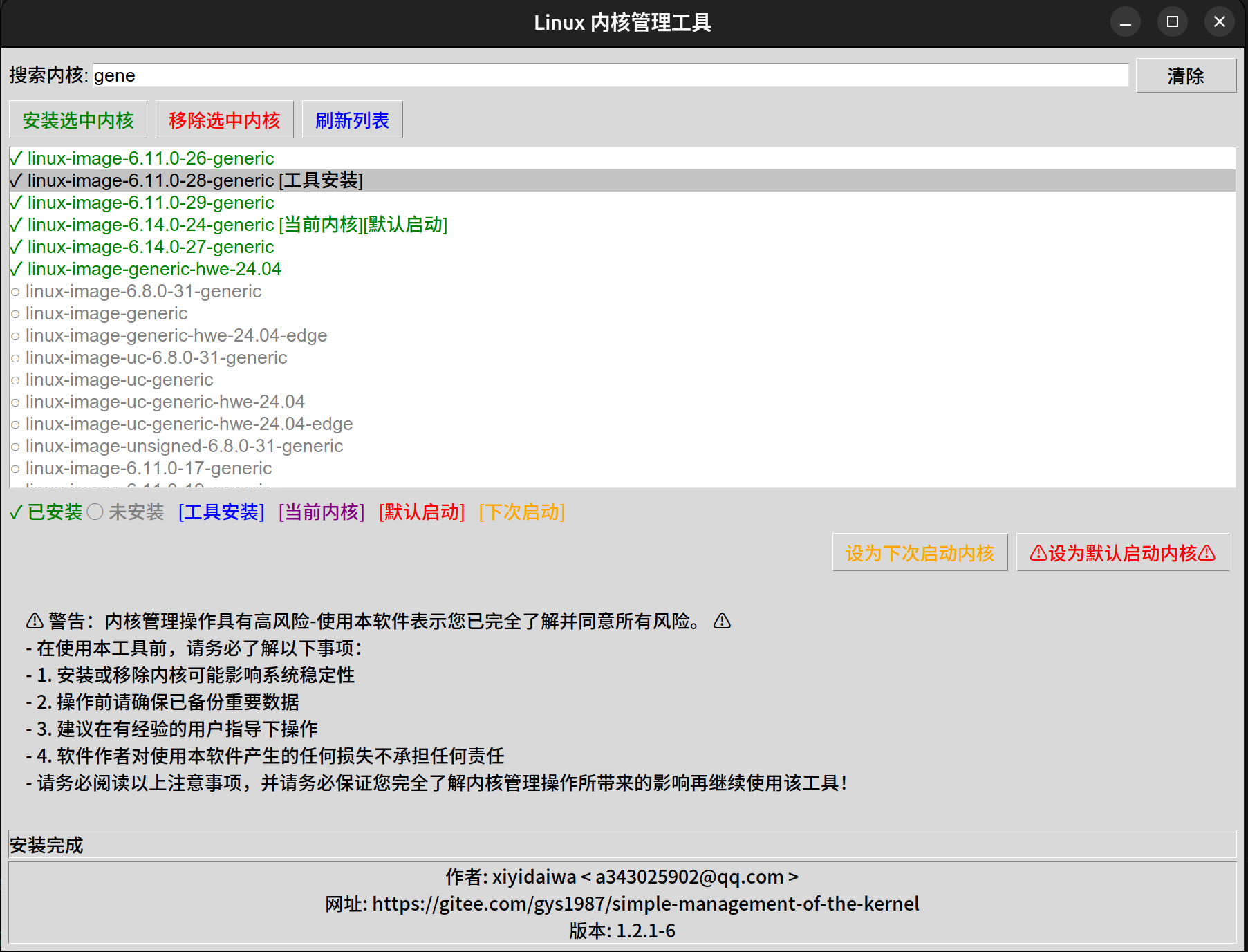The image size is (1248, 952).
Task: Maximize the Linux 内核管理工具 window
Action: tap(1173, 22)
